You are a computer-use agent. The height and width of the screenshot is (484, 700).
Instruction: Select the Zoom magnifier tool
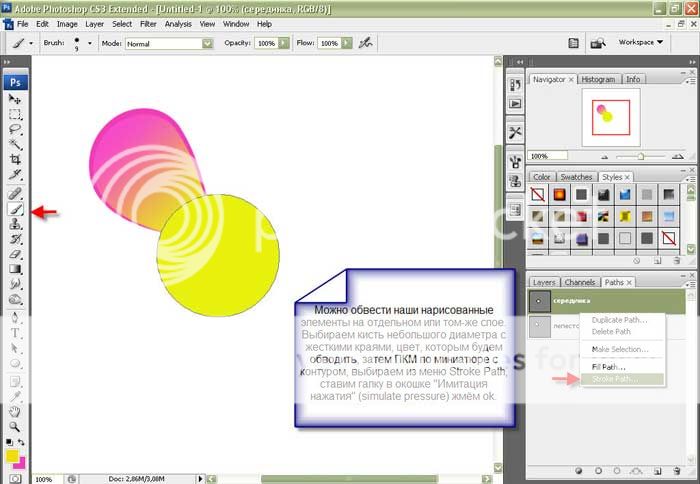pos(15,425)
